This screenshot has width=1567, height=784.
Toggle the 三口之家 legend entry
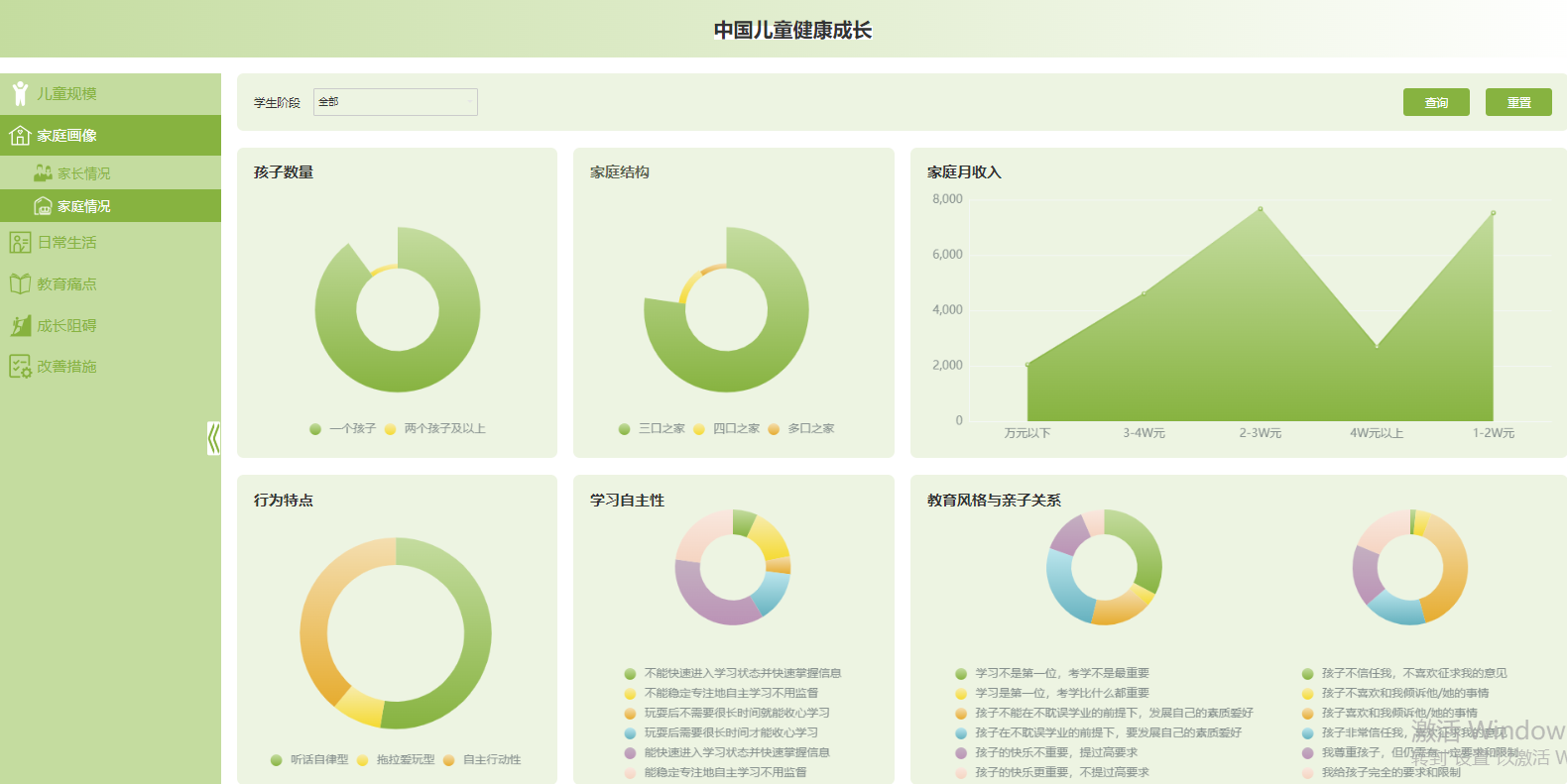click(652, 428)
